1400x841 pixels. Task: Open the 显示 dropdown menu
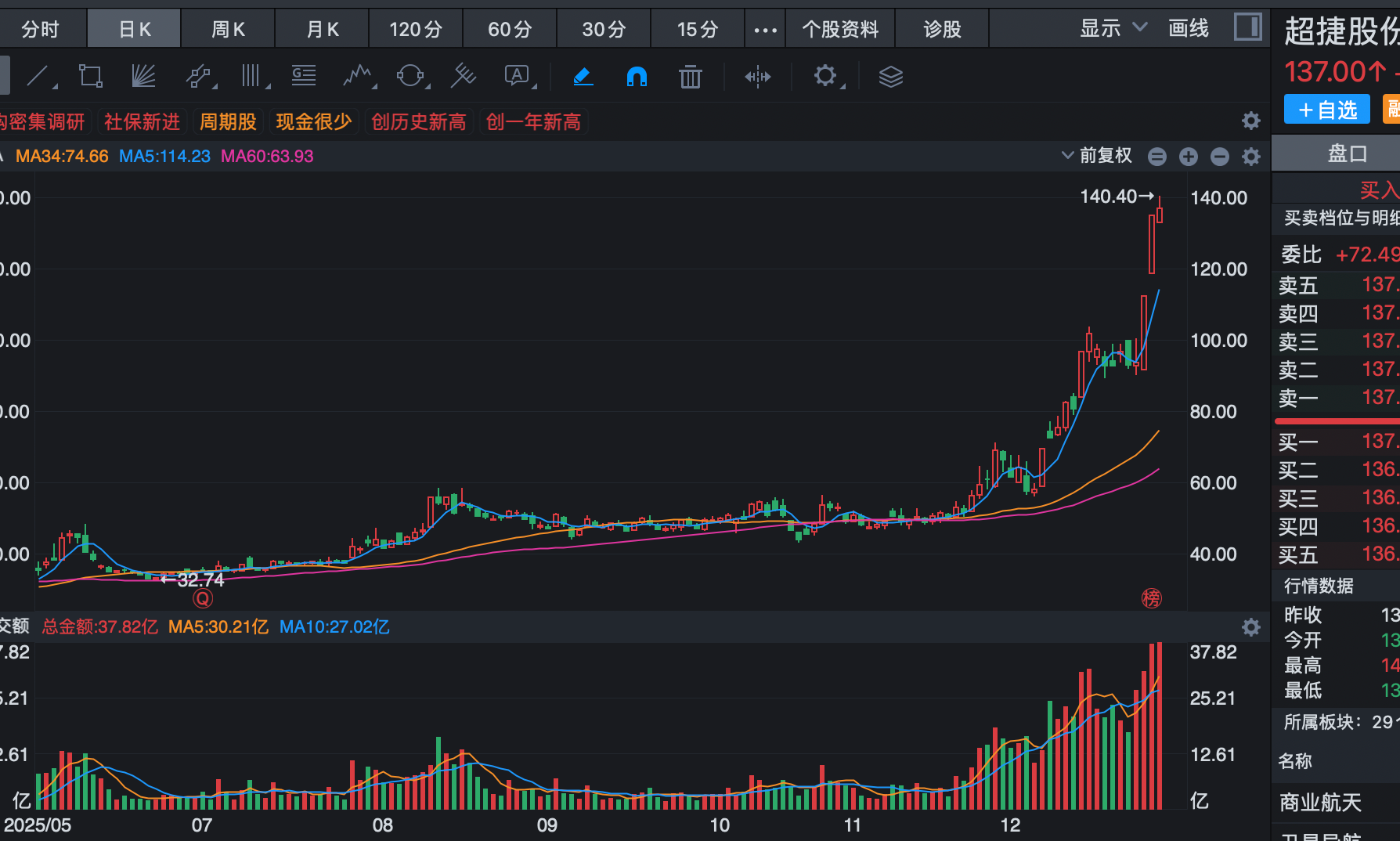click(1113, 29)
